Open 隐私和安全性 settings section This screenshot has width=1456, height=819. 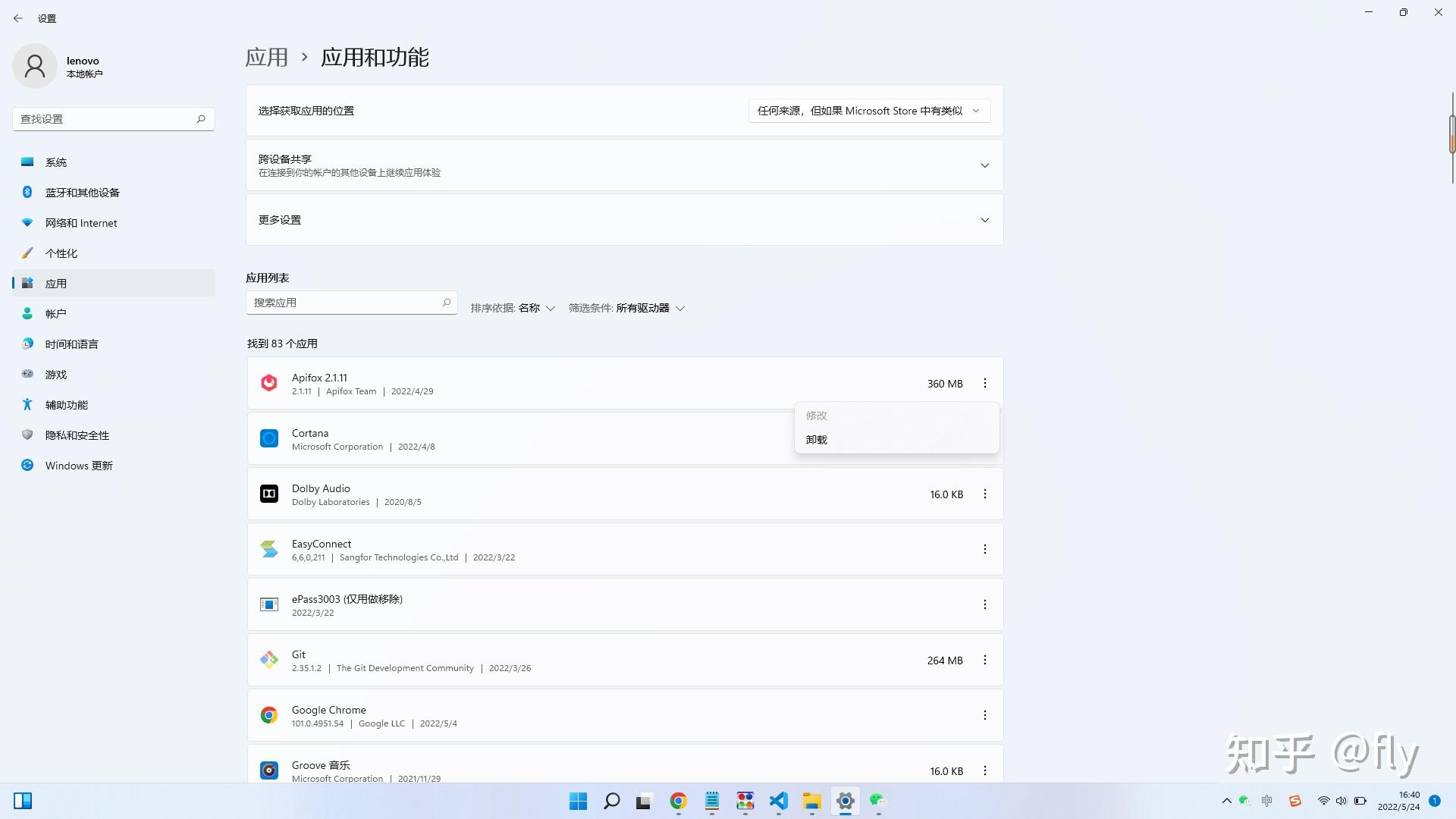[114, 435]
